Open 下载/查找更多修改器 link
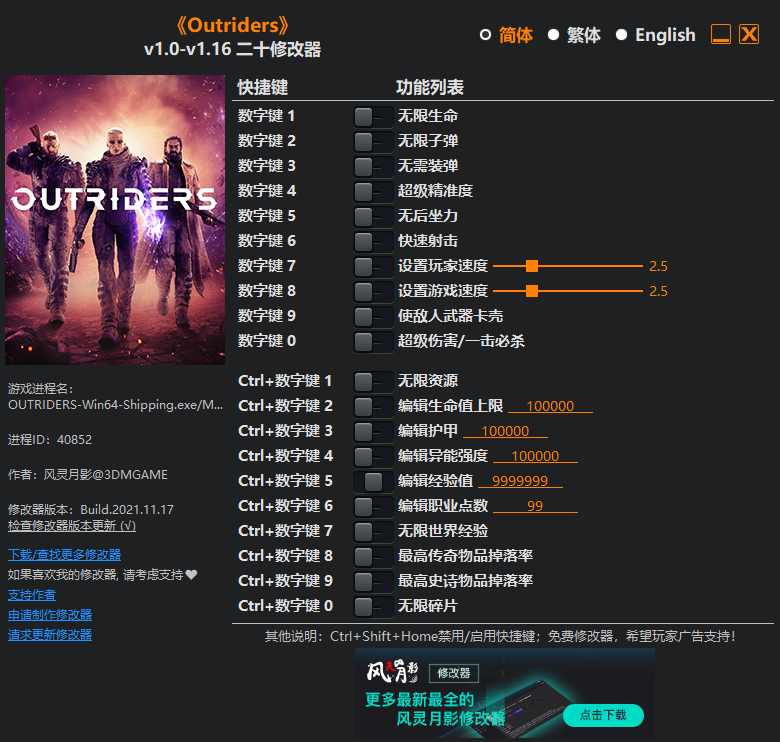This screenshot has height=742, width=780. [64, 555]
